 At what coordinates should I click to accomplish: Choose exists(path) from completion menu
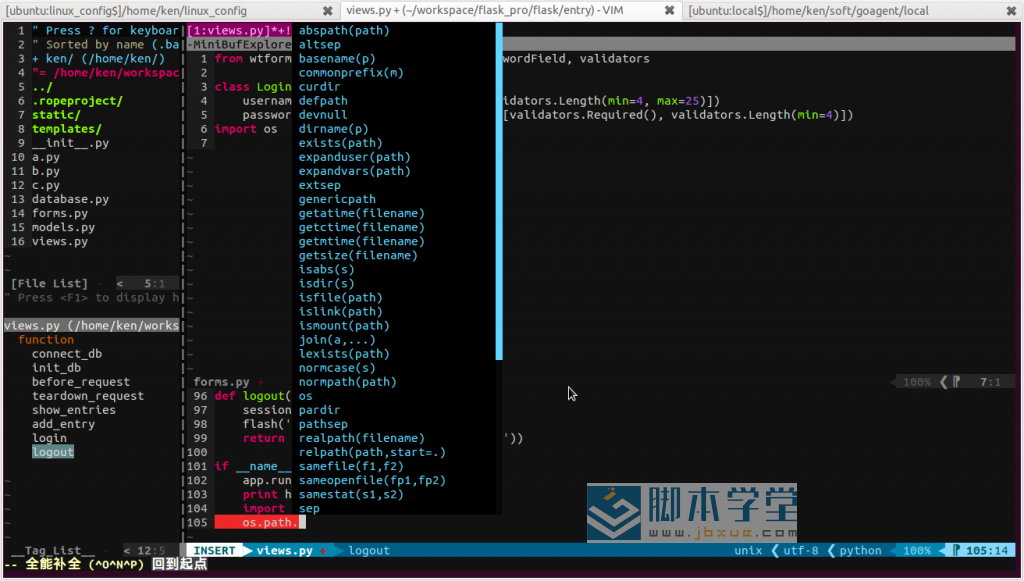(340, 142)
